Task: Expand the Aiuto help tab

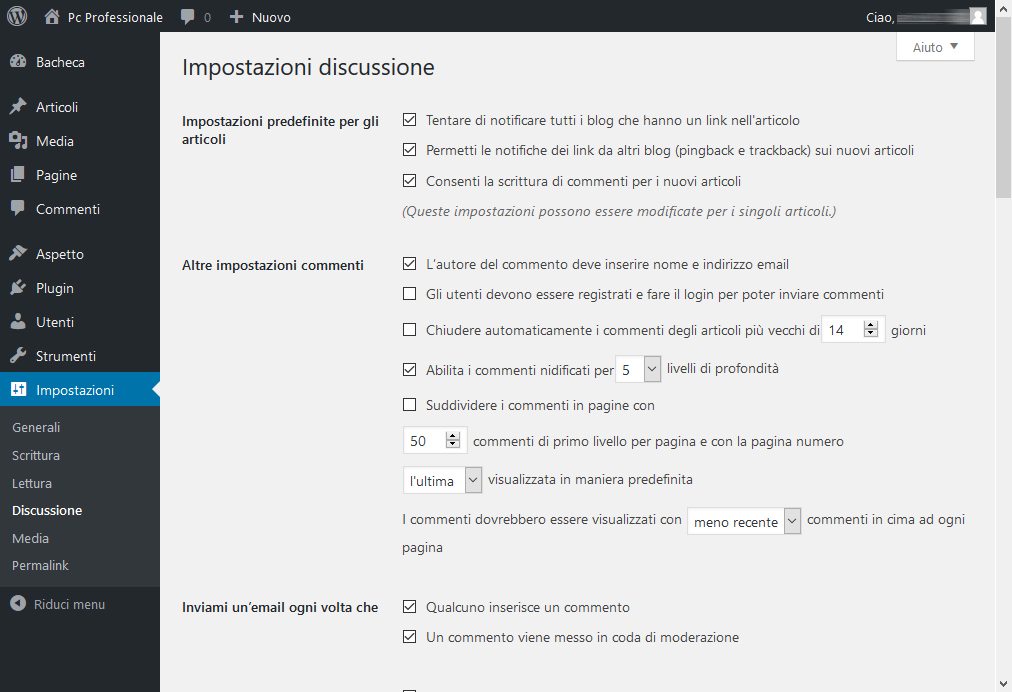Action: click(935, 47)
